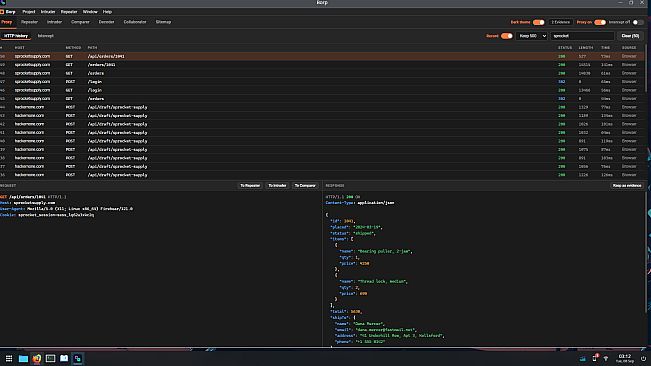The width and height of the screenshot is (651, 366).
Task: Sort by the LENGTH column header
Action: pos(586,48)
